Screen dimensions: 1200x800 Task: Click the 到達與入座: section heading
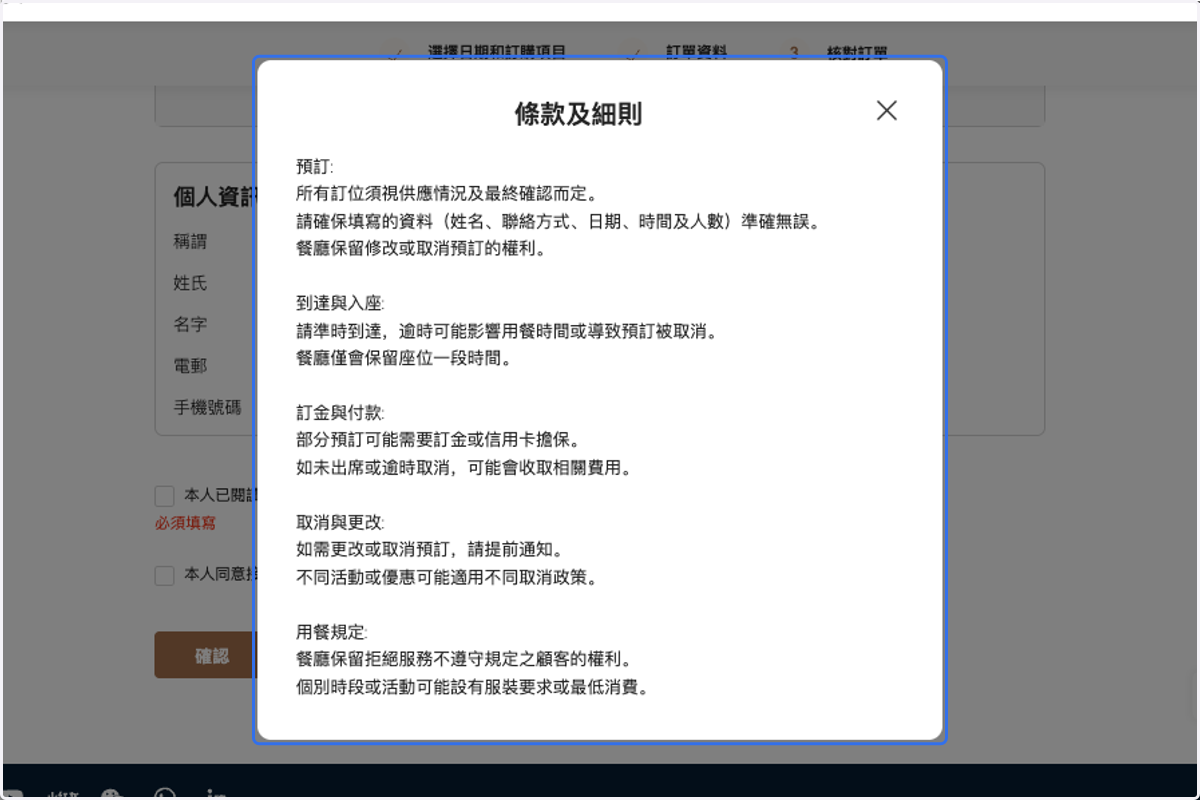[340, 304]
